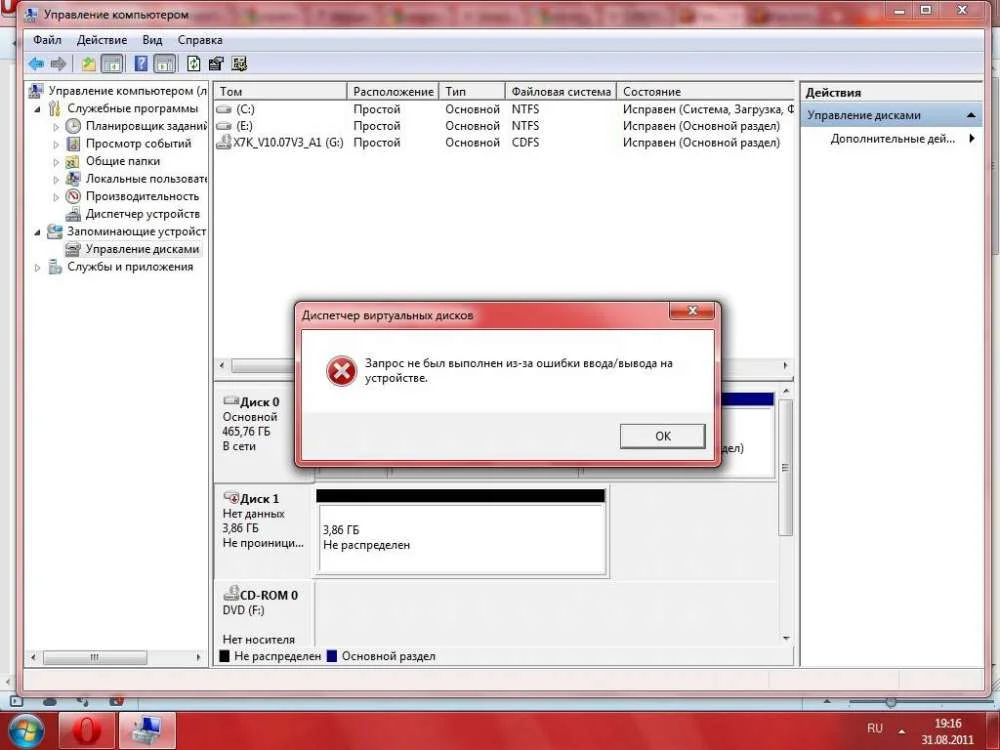Click the Общие папки icon
This screenshot has height=750, width=1000.
coord(73,161)
